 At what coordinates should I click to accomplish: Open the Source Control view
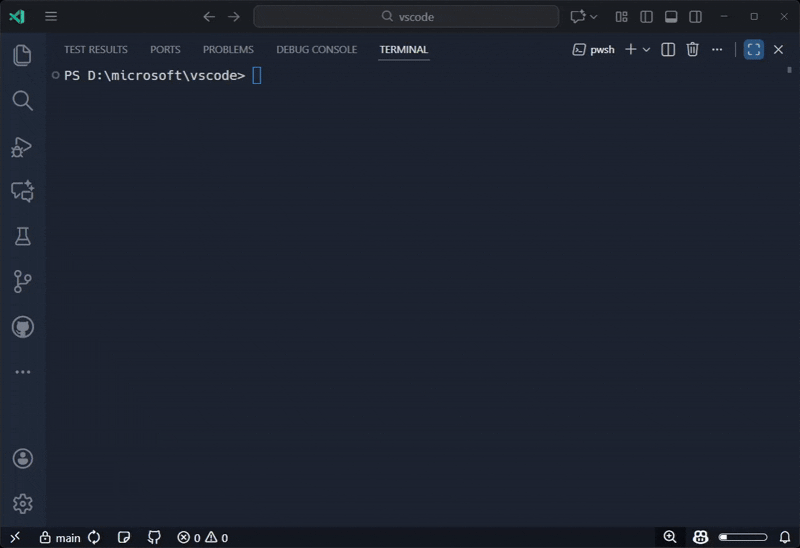[22, 282]
